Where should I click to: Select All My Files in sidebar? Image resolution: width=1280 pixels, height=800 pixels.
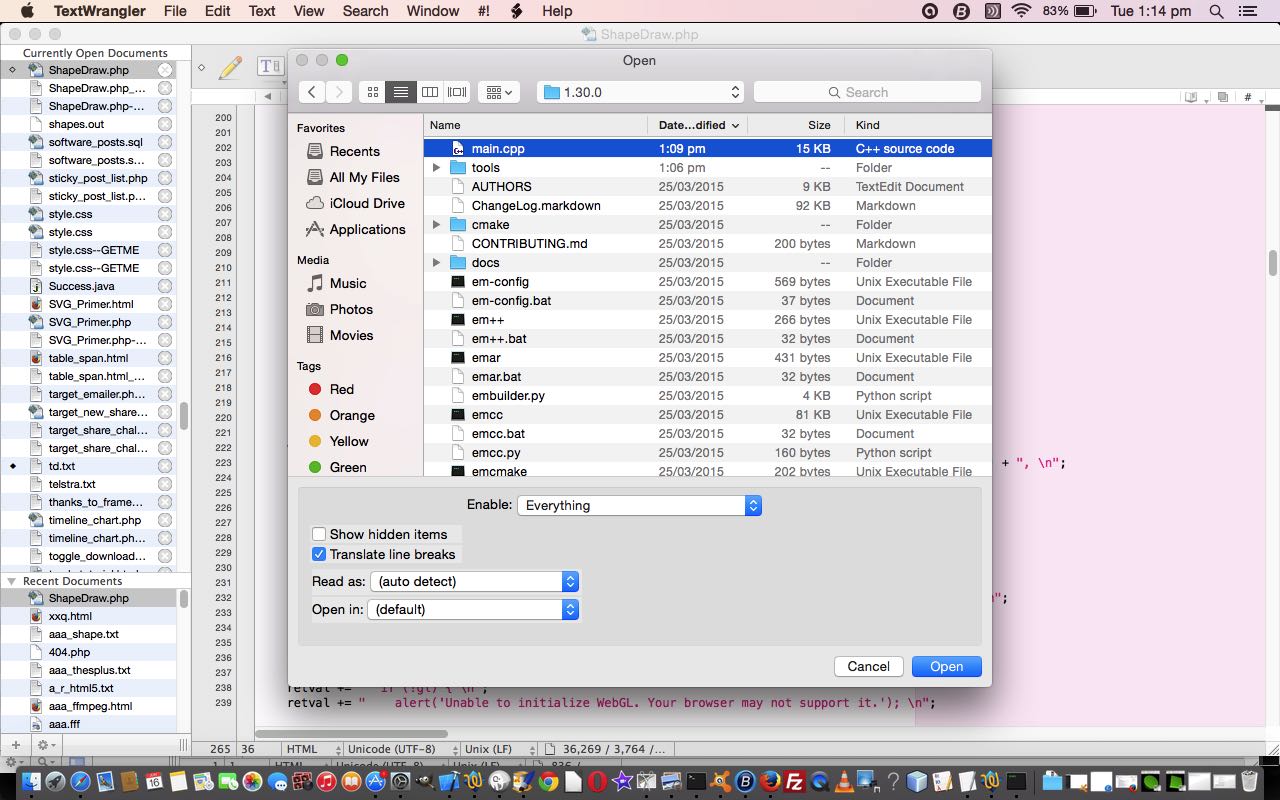(364, 177)
